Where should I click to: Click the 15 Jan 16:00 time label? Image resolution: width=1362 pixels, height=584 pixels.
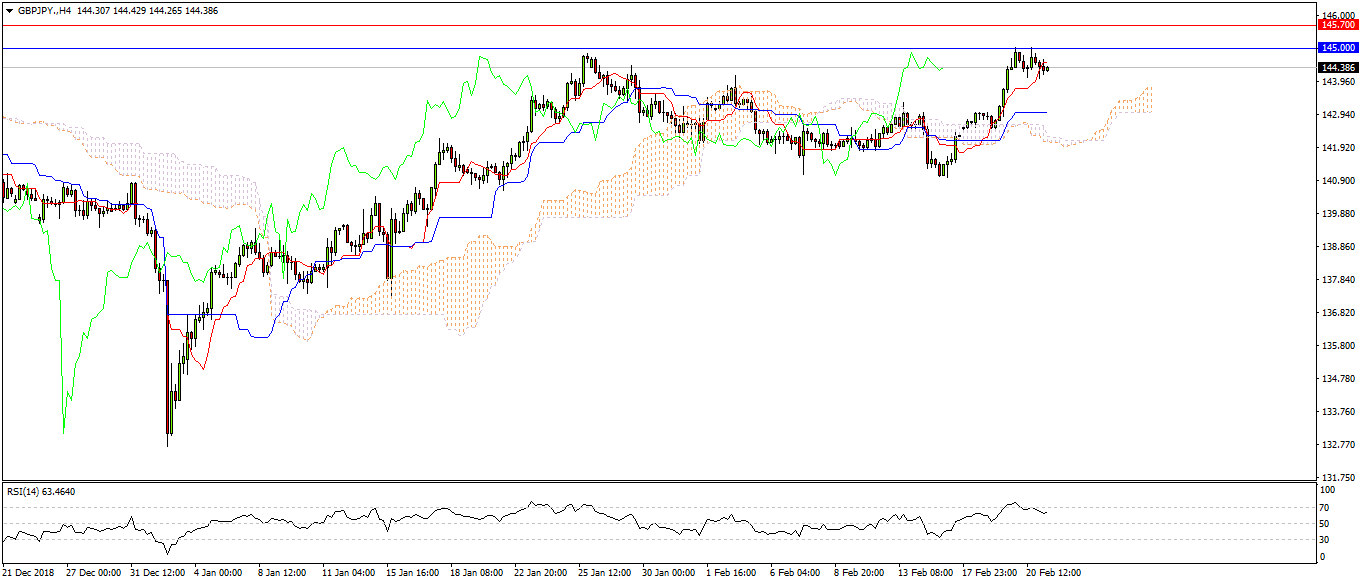point(414,573)
